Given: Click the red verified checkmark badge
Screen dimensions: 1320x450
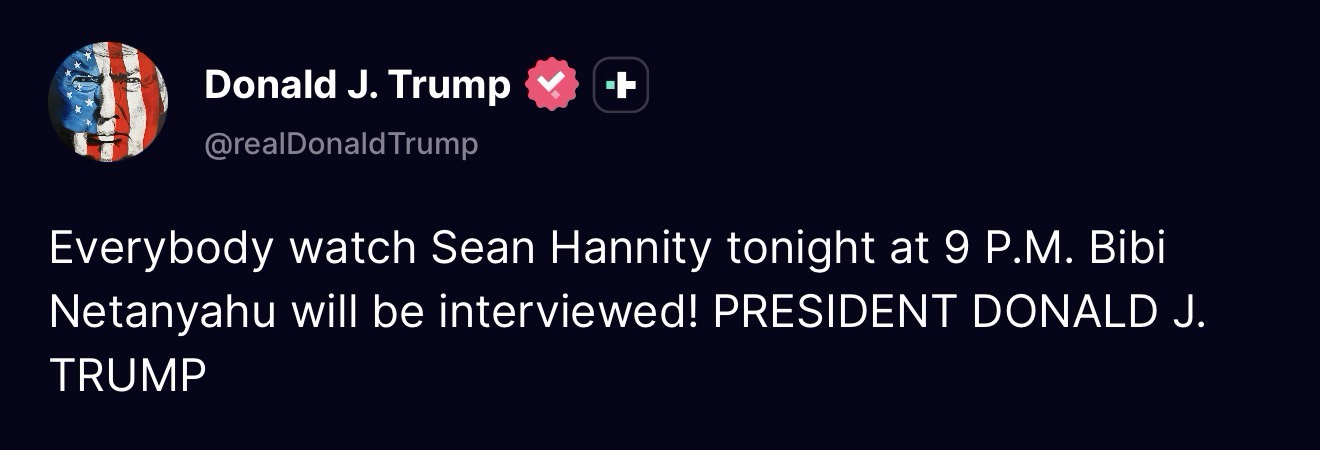Looking at the screenshot, I should pos(553,86).
